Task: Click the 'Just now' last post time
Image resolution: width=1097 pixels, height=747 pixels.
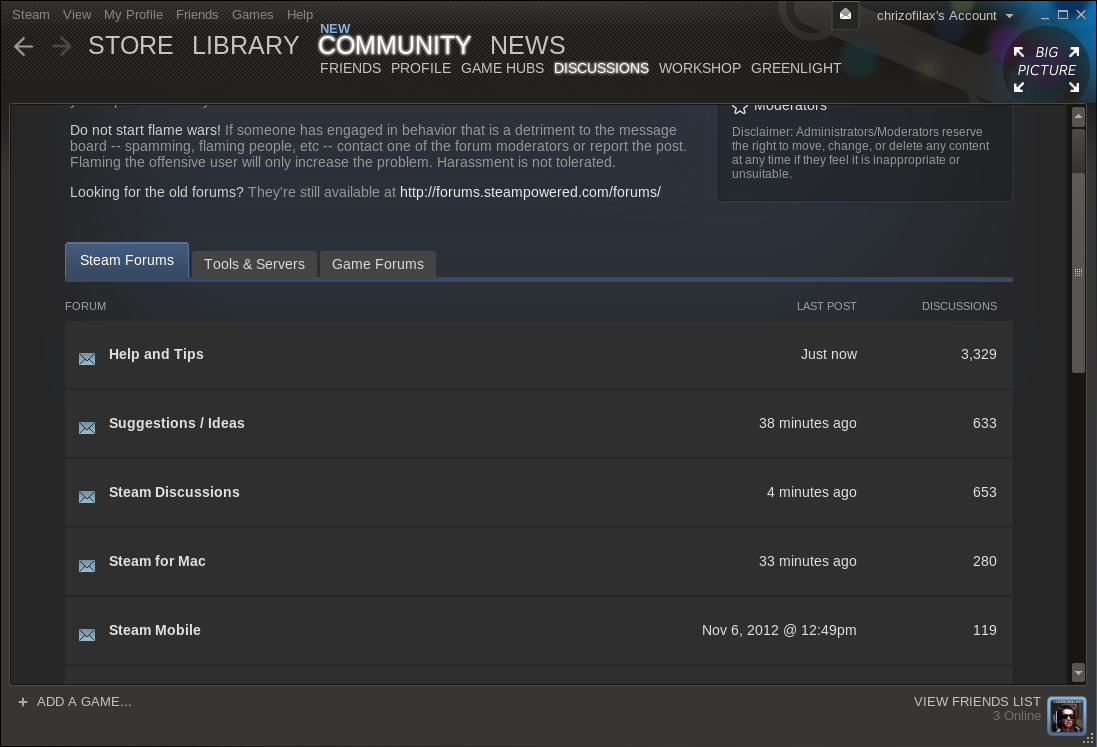Action: click(x=829, y=355)
